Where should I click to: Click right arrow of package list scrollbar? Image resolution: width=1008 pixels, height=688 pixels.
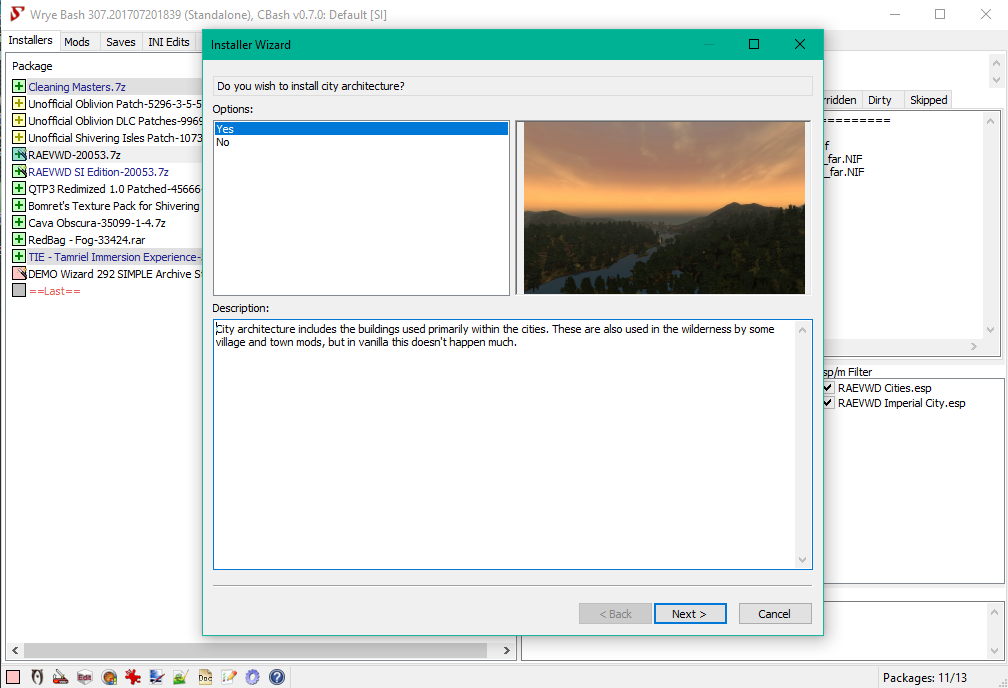click(x=507, y=650)
